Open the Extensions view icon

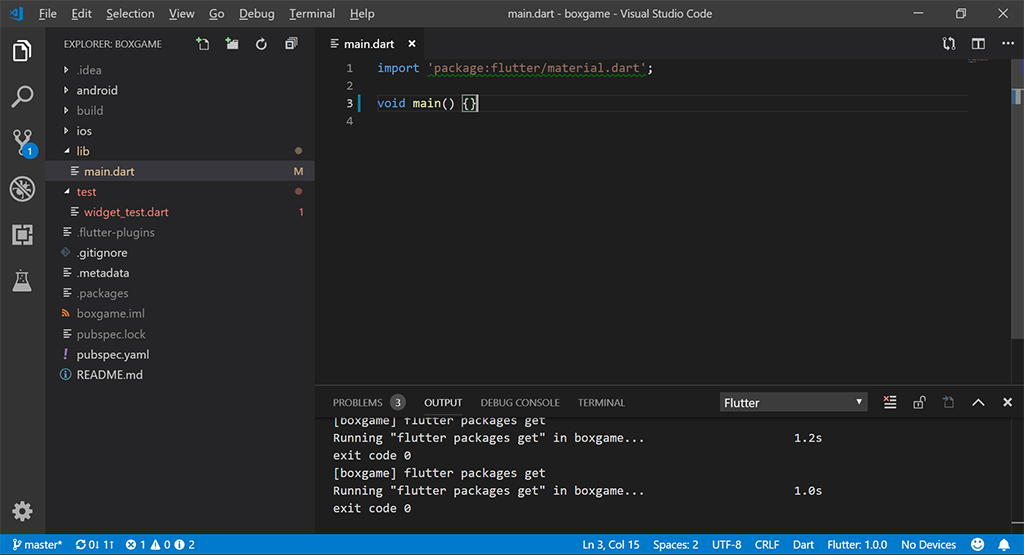click(x=22, y=235)
